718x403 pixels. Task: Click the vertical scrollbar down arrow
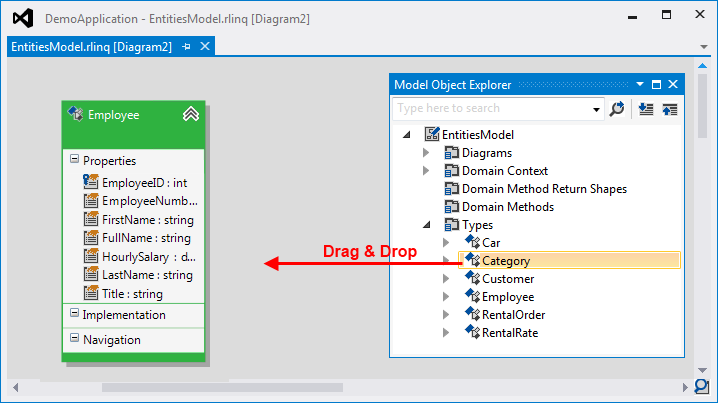tap(702, 370)
